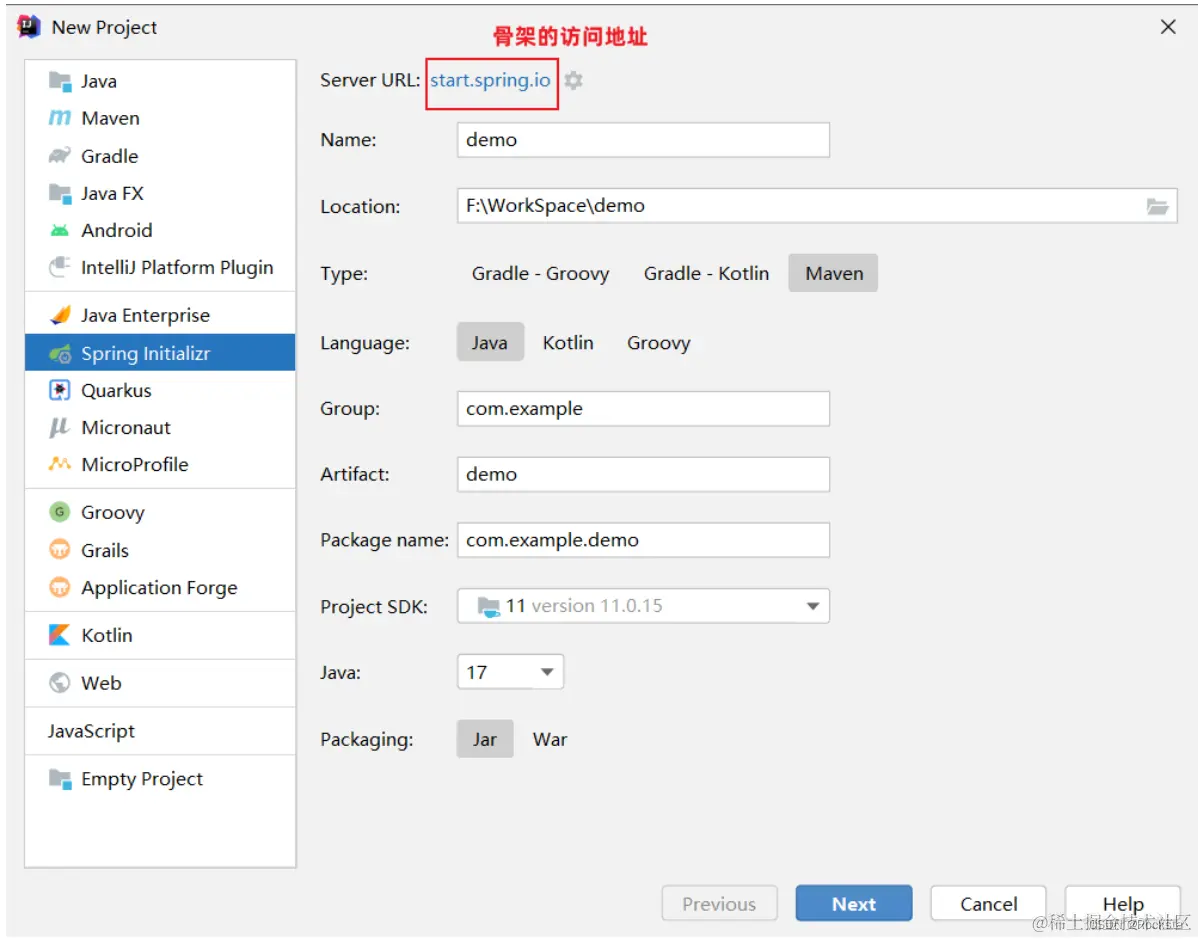Click the Help button
Screen dimensions: 1198x939
[1122, 904]
